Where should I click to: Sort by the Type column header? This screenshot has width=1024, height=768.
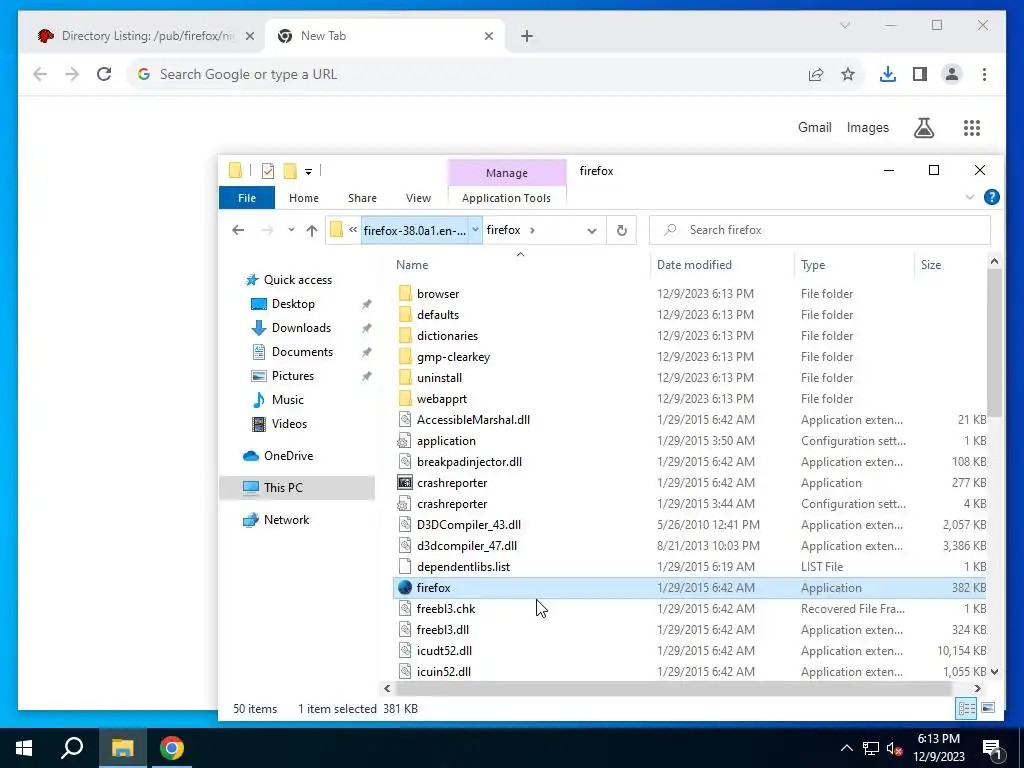tap(813, 264)
